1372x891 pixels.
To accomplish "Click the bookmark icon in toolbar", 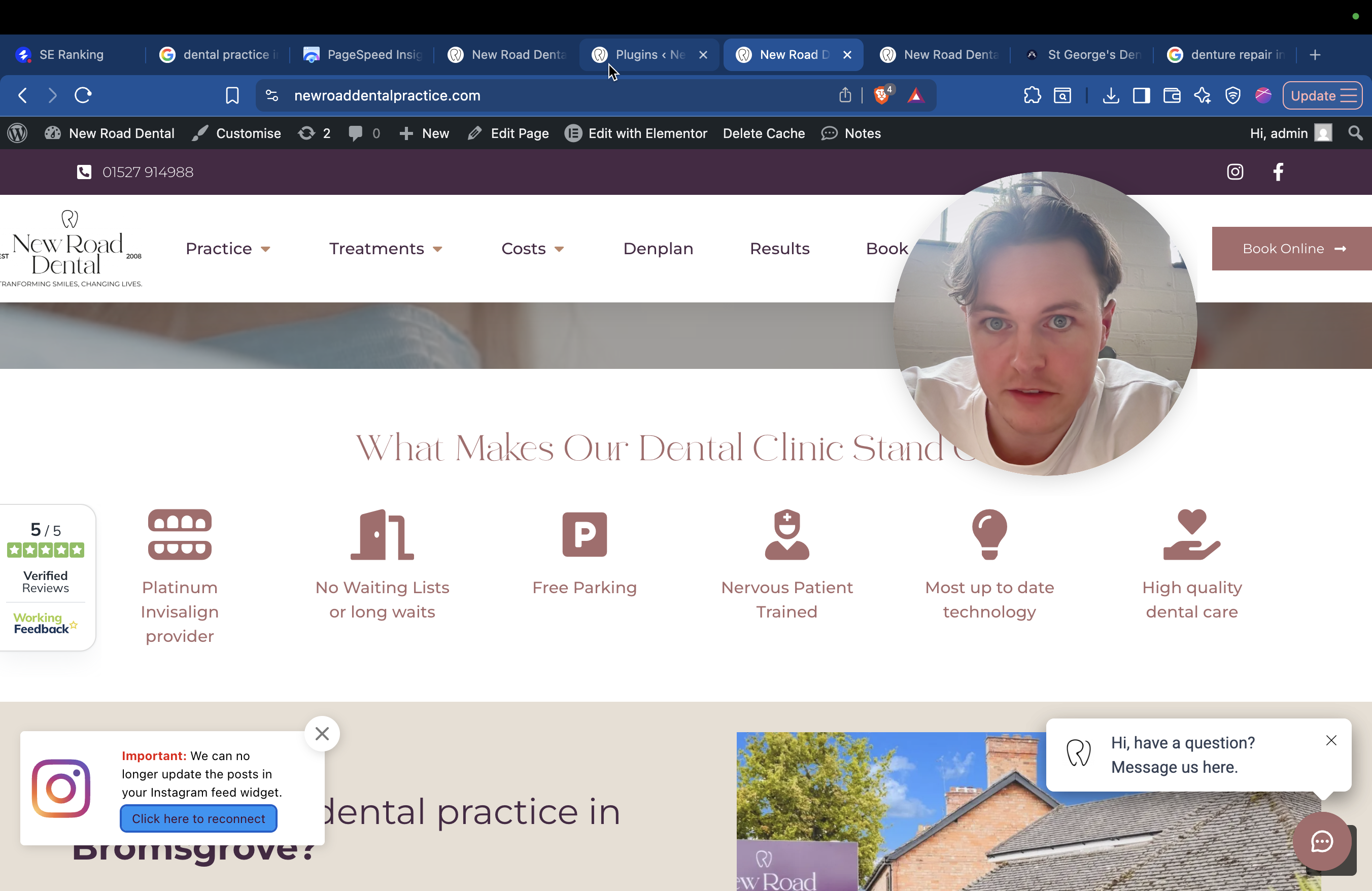I will [232, 95].
